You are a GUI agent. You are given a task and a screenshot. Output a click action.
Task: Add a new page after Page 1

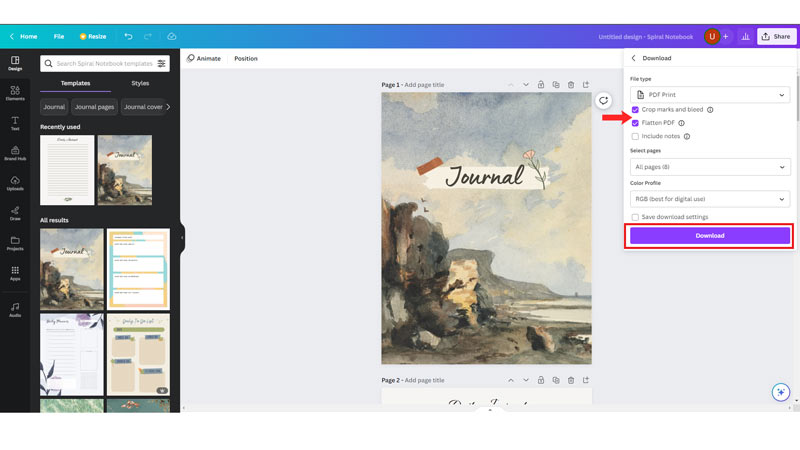click(586, 85)
